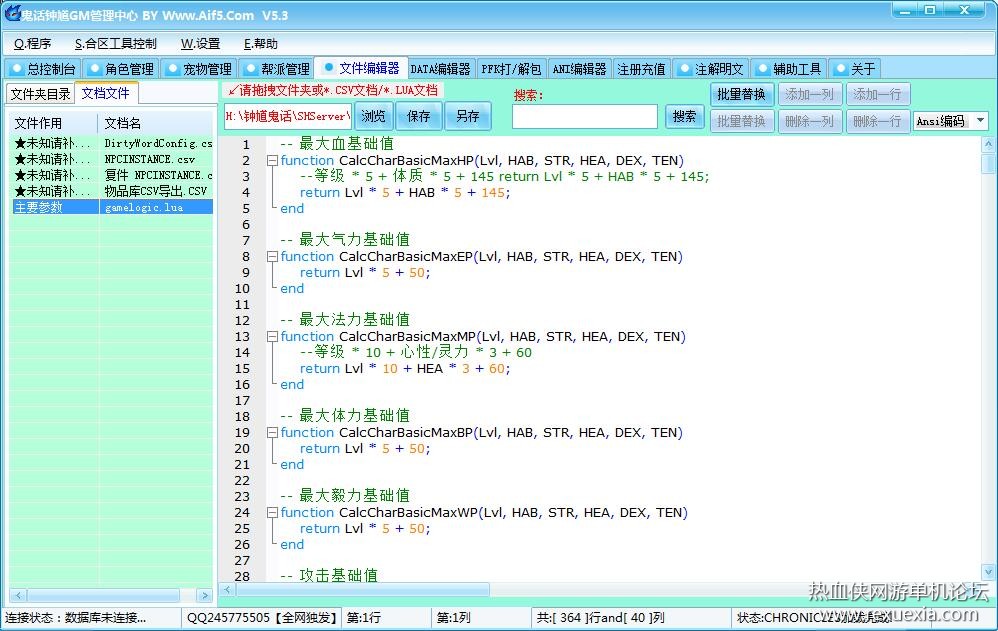The width and height of the screenshot is (998, 631).
Task: Switch to the 总控制台 tab
Action: (43, 69)
